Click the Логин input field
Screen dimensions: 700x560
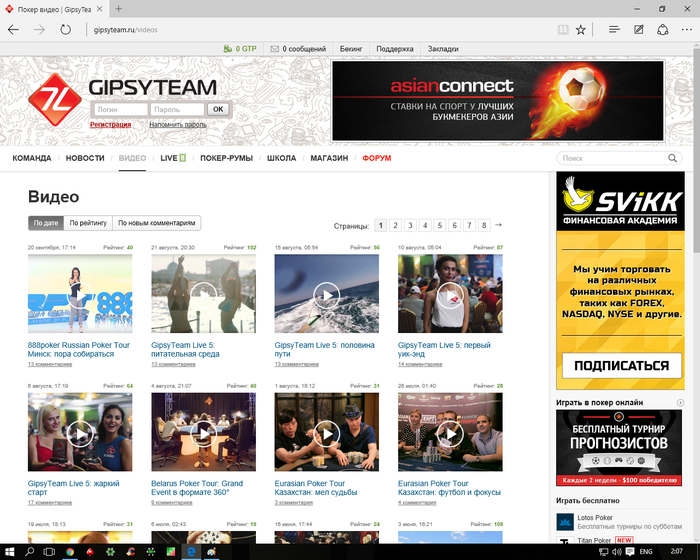click(x=120, y=109)
